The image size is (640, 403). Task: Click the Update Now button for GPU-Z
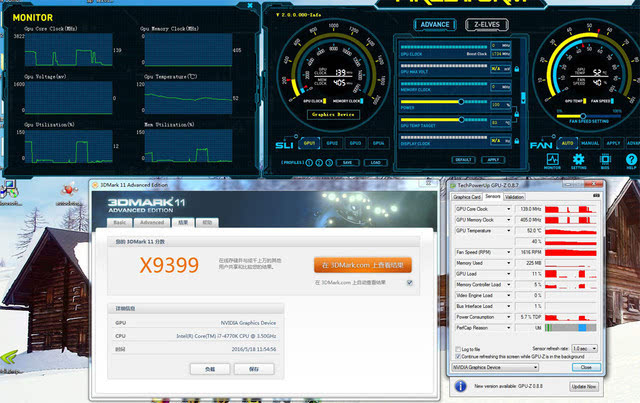584,386
